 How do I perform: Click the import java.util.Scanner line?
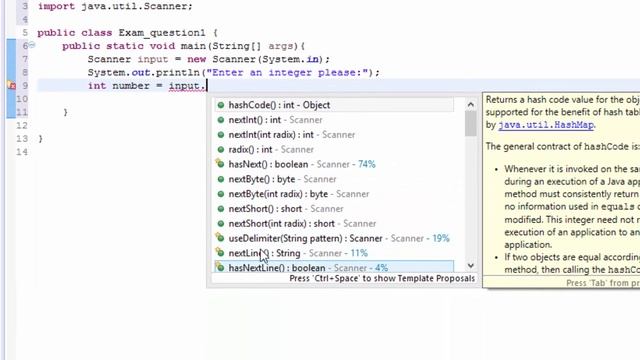click(x=115, y=7)
